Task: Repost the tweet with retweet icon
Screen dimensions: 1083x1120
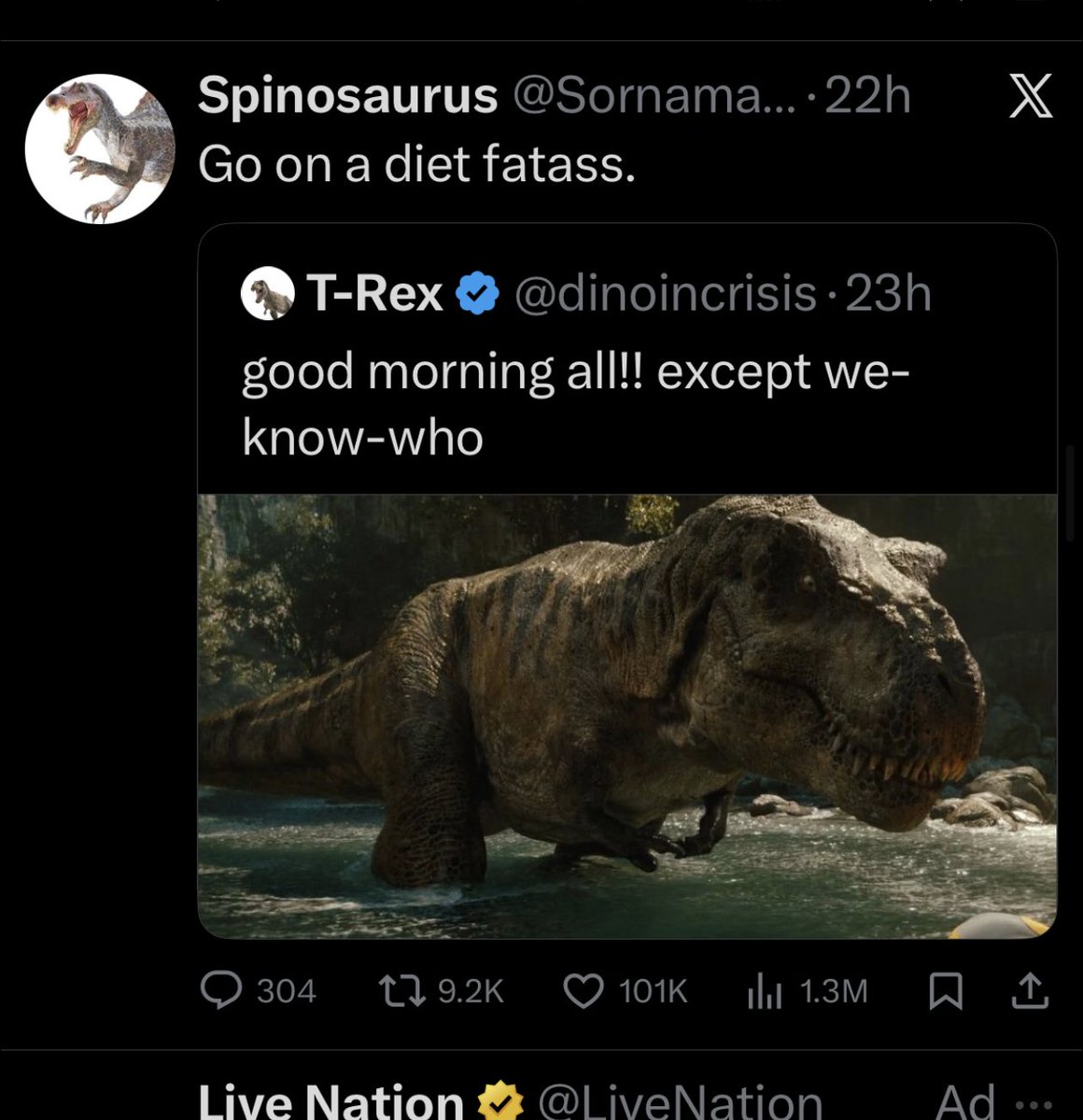Action: coord(402,990)
